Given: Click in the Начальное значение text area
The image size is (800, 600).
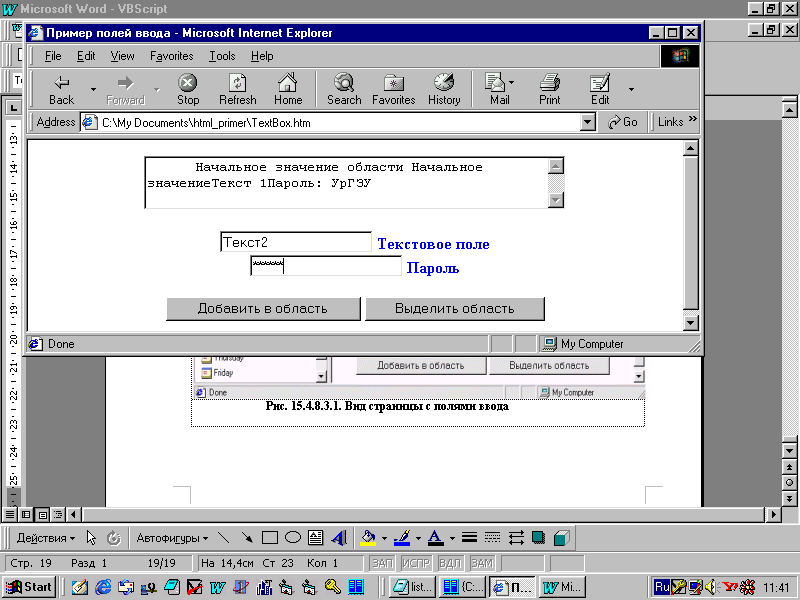Looking at the screenshot, I should 347,183.
